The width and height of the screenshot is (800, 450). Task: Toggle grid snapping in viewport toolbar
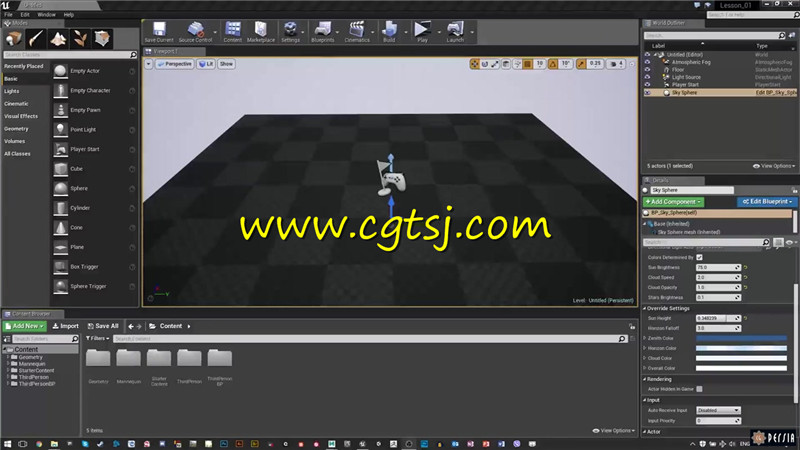tap(528, 64)
